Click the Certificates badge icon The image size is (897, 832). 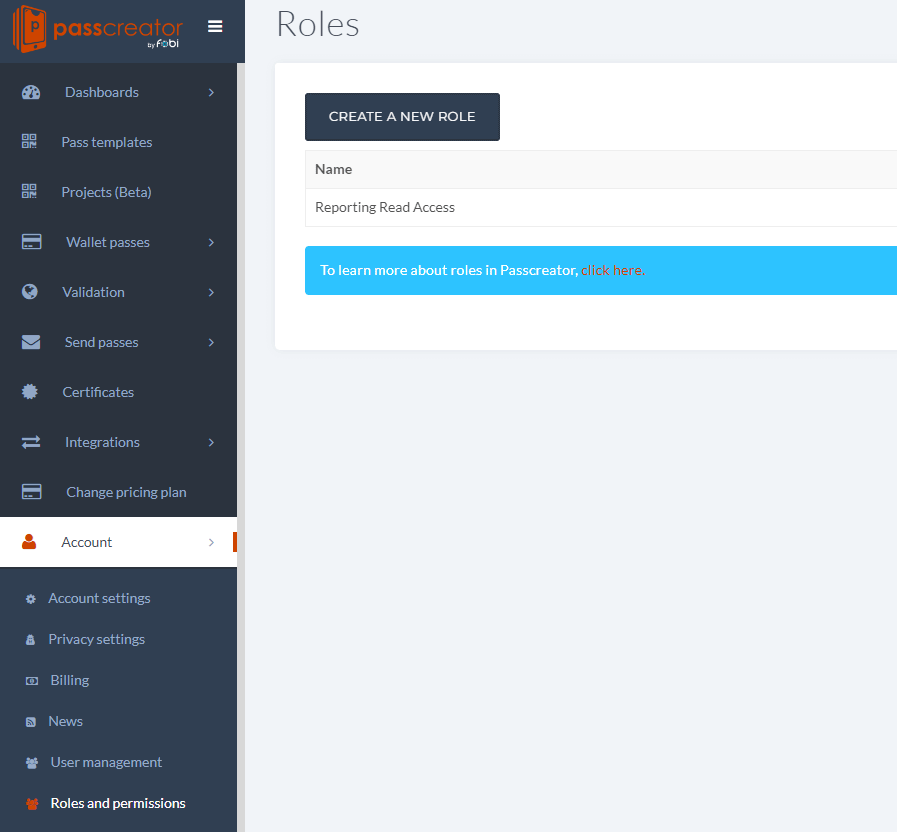click(30, 392)
